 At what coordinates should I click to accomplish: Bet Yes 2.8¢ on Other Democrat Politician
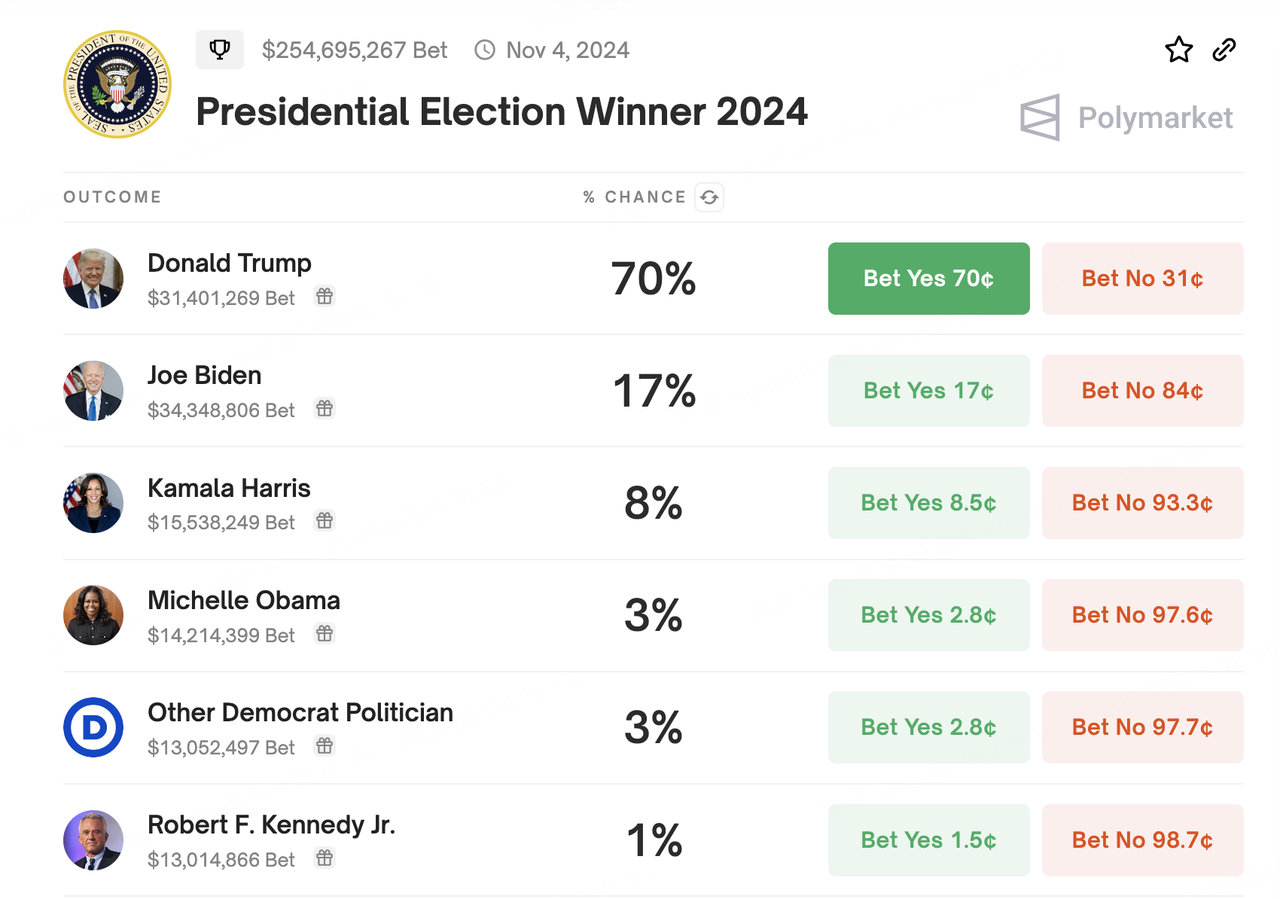(929, 727)
